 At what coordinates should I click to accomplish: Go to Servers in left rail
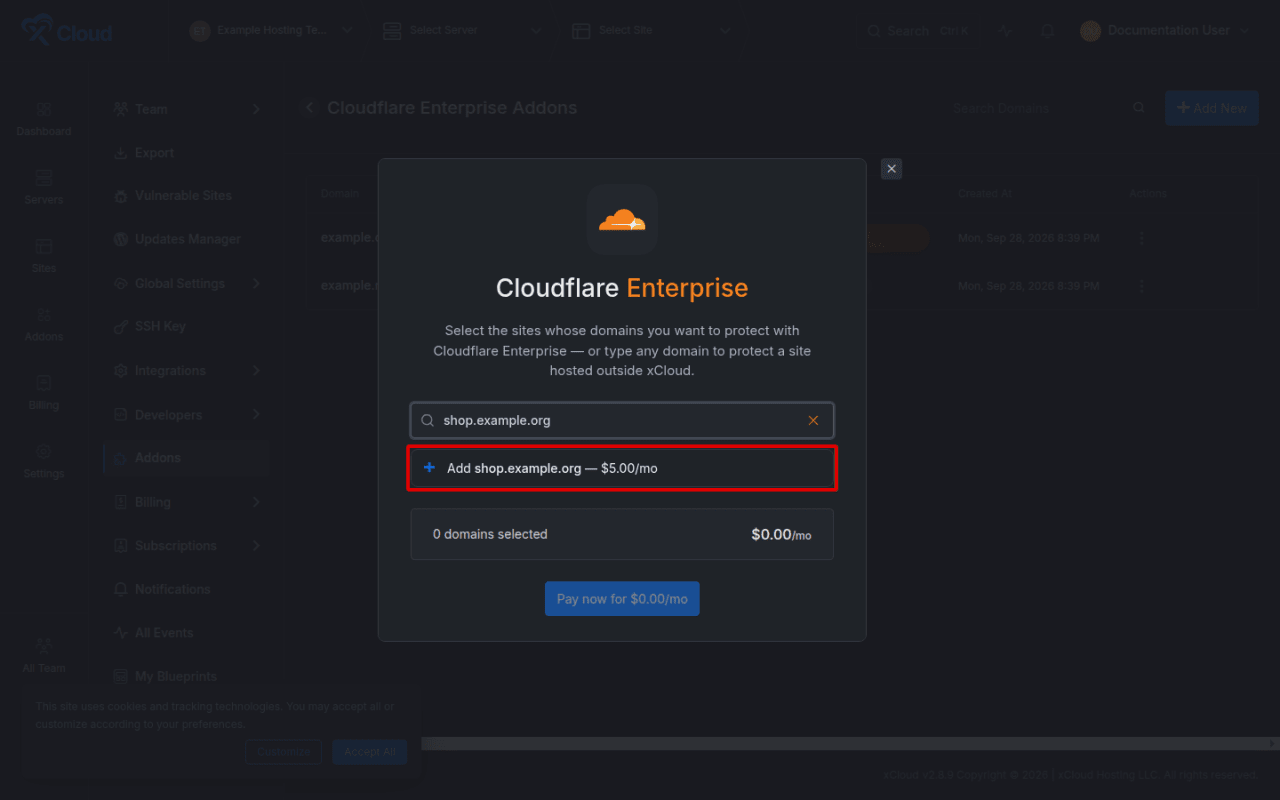tap(44, 187)
